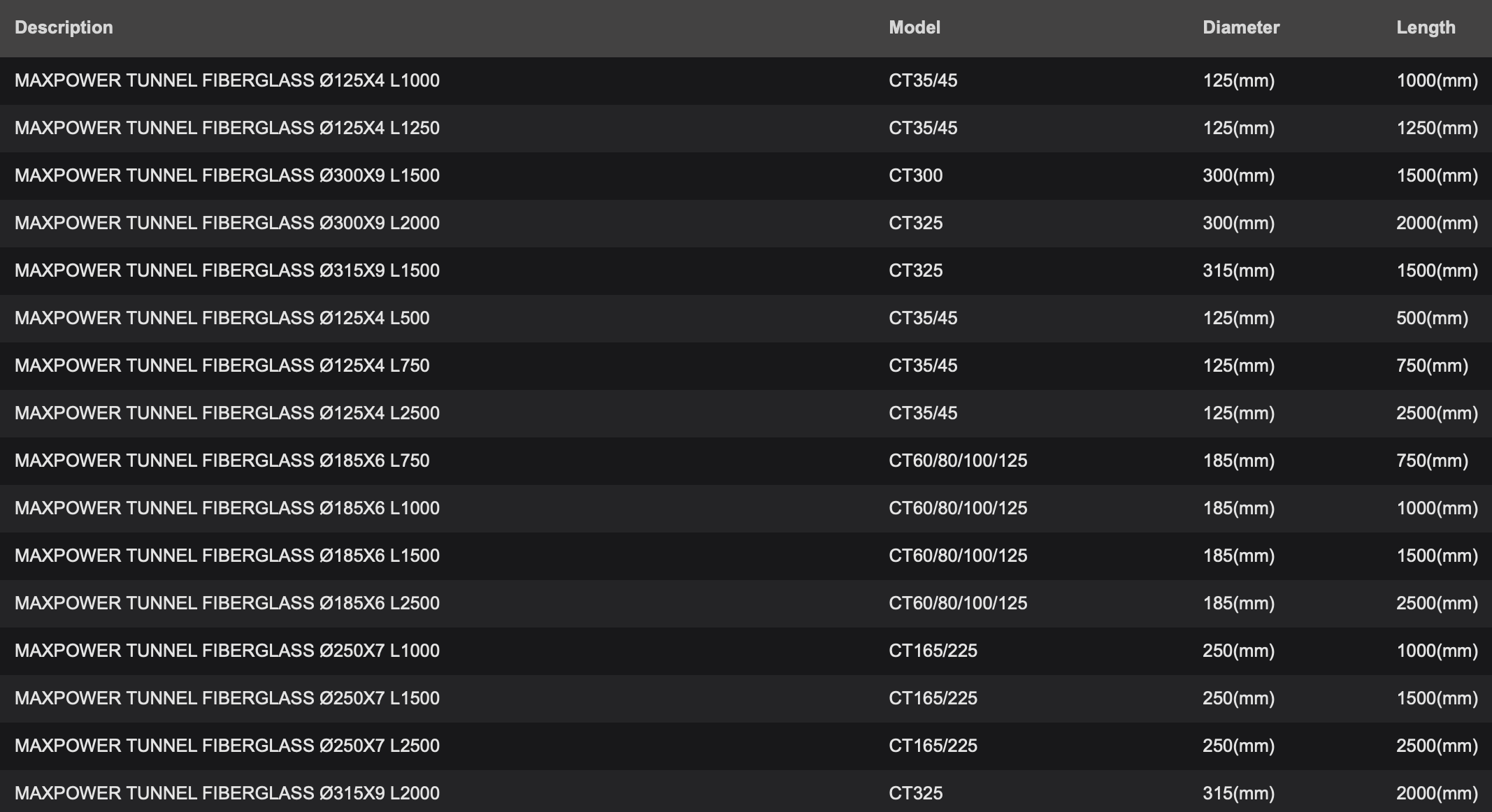Click diameter '300(mm)' in the CT300 row
Viewport: 1492px width, 812px height.
(1239, 175)
